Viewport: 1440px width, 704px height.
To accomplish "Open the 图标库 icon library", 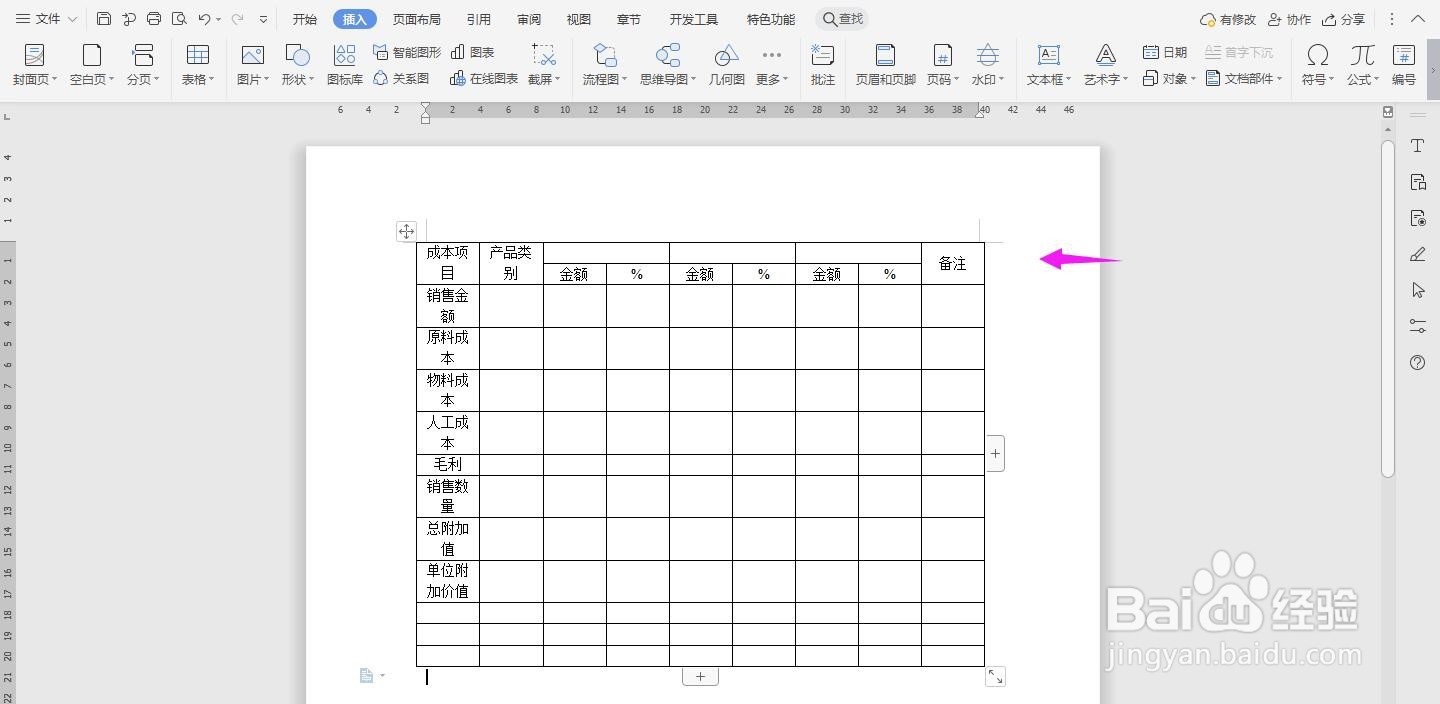I will click(x=345, y=65).
